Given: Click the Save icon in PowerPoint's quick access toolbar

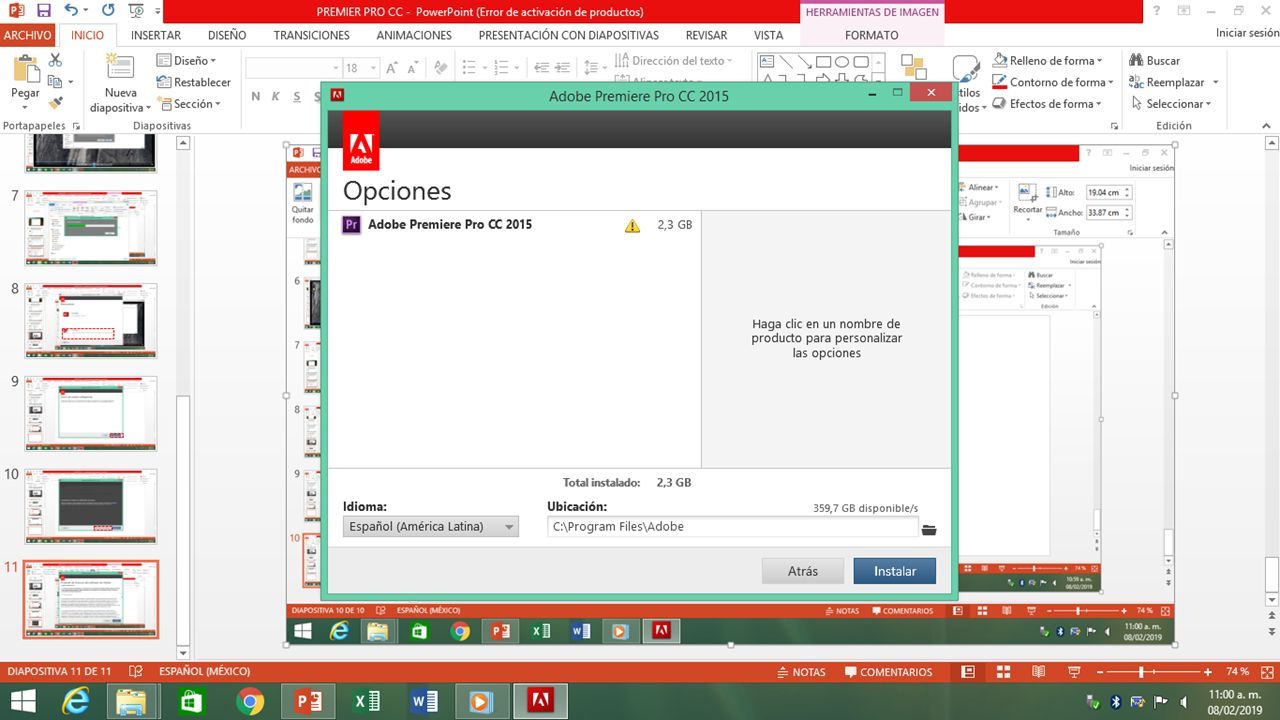Looking at the screenshot, I should coord(43,11).
